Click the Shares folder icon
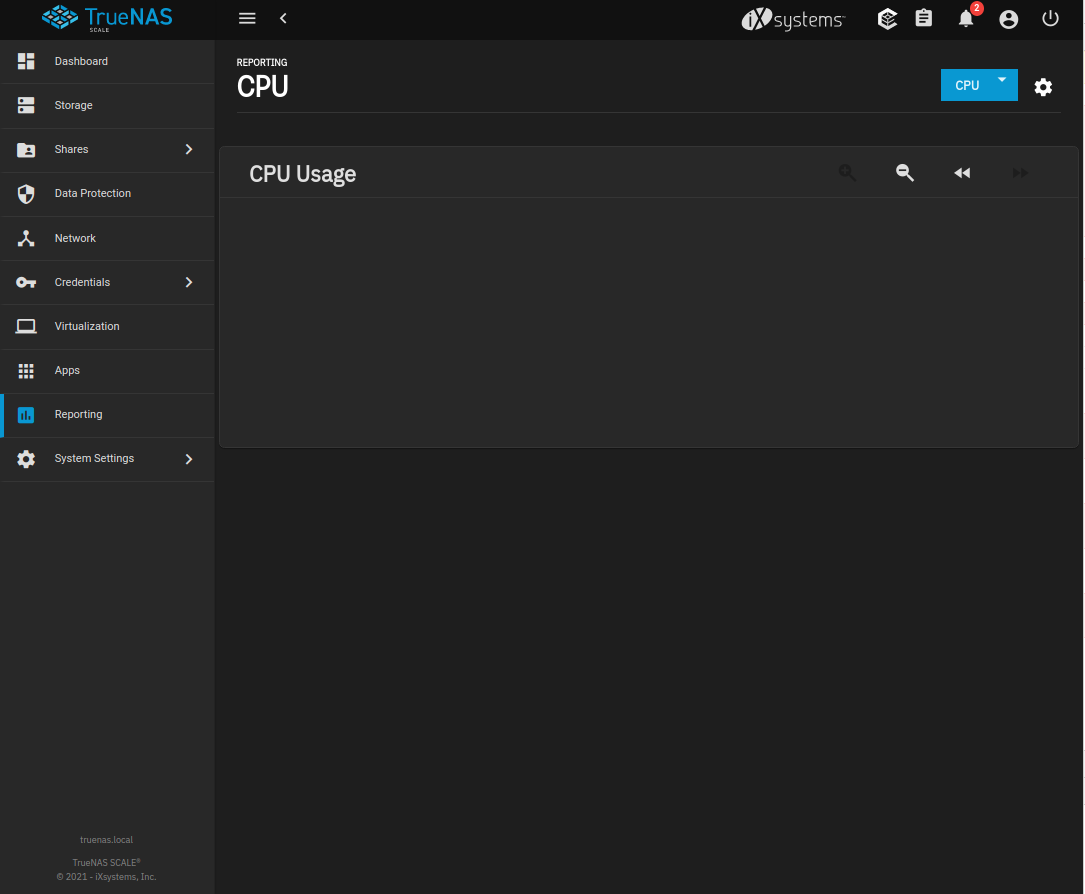This screenshot has width=1085, height=894. (x=26, y=149)
